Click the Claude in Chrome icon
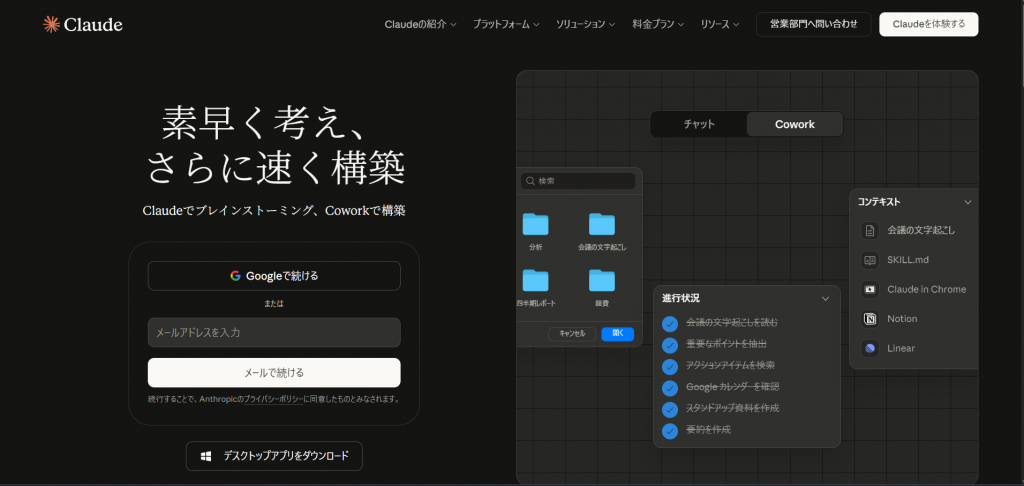 870,289
